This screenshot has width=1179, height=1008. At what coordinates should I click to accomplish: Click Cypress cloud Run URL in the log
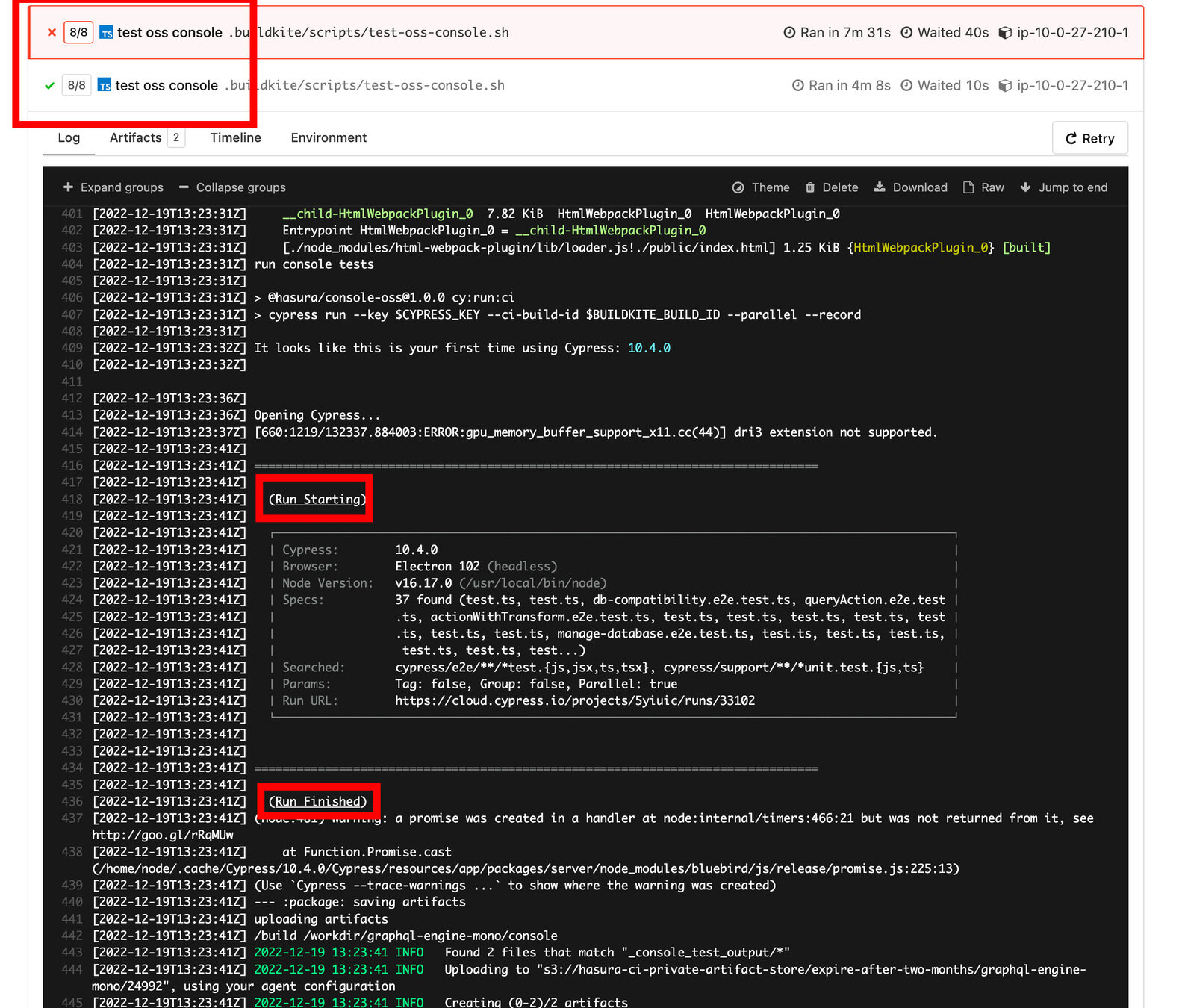tap(575, 700)
